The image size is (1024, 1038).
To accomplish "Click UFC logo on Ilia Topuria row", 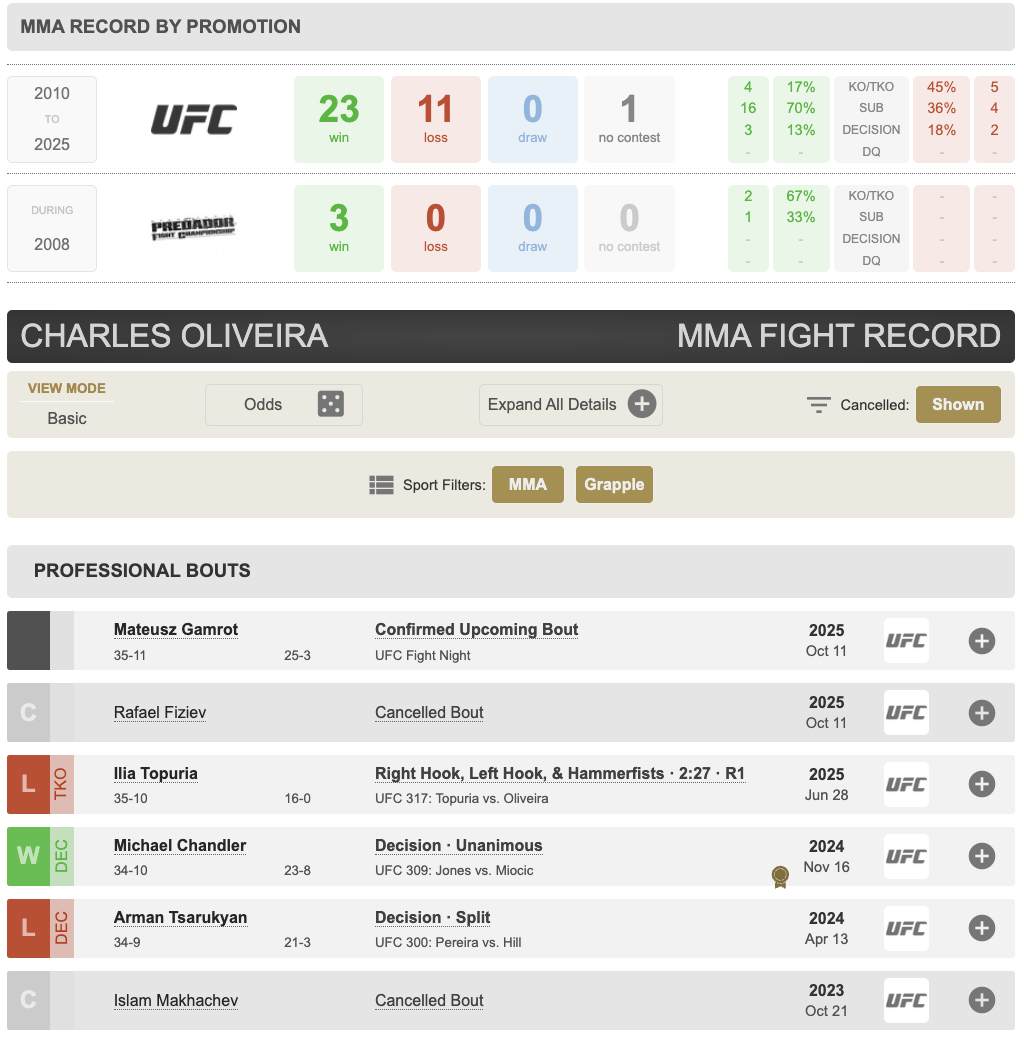I will point(906,784).
